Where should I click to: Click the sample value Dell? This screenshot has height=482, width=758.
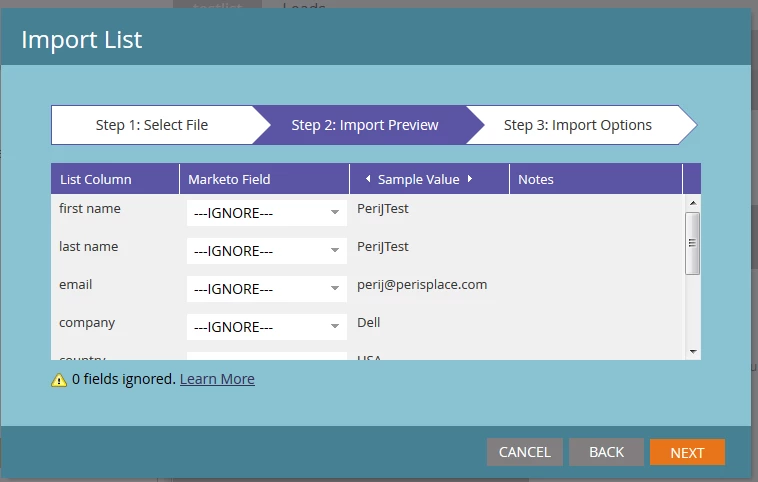(x=368, y=322)
